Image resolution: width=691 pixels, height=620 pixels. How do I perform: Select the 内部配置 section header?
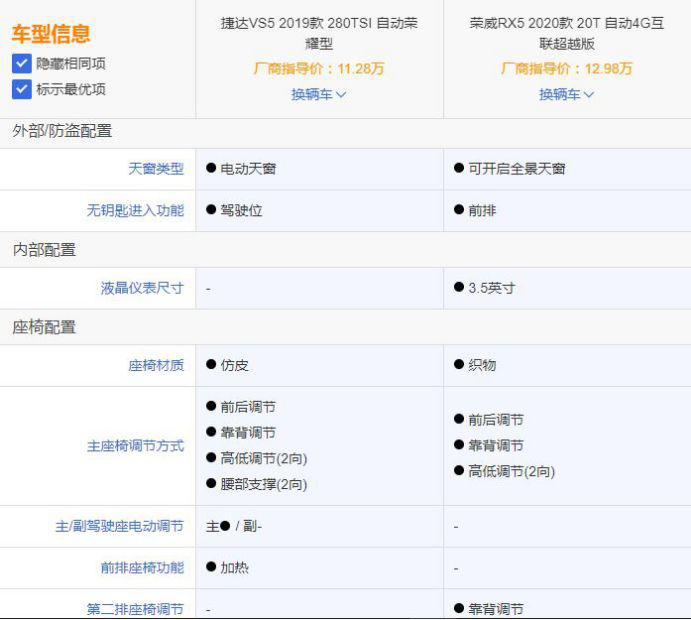tap(44, 250)
